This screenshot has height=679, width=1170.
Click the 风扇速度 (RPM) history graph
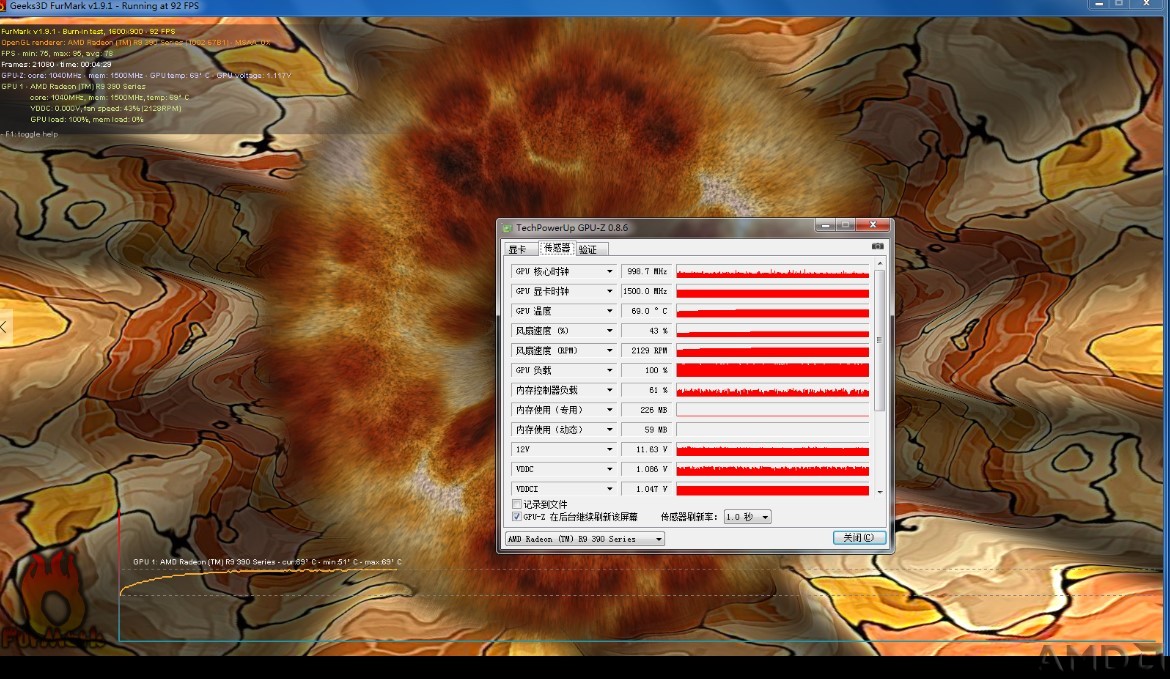click(772, 351)
